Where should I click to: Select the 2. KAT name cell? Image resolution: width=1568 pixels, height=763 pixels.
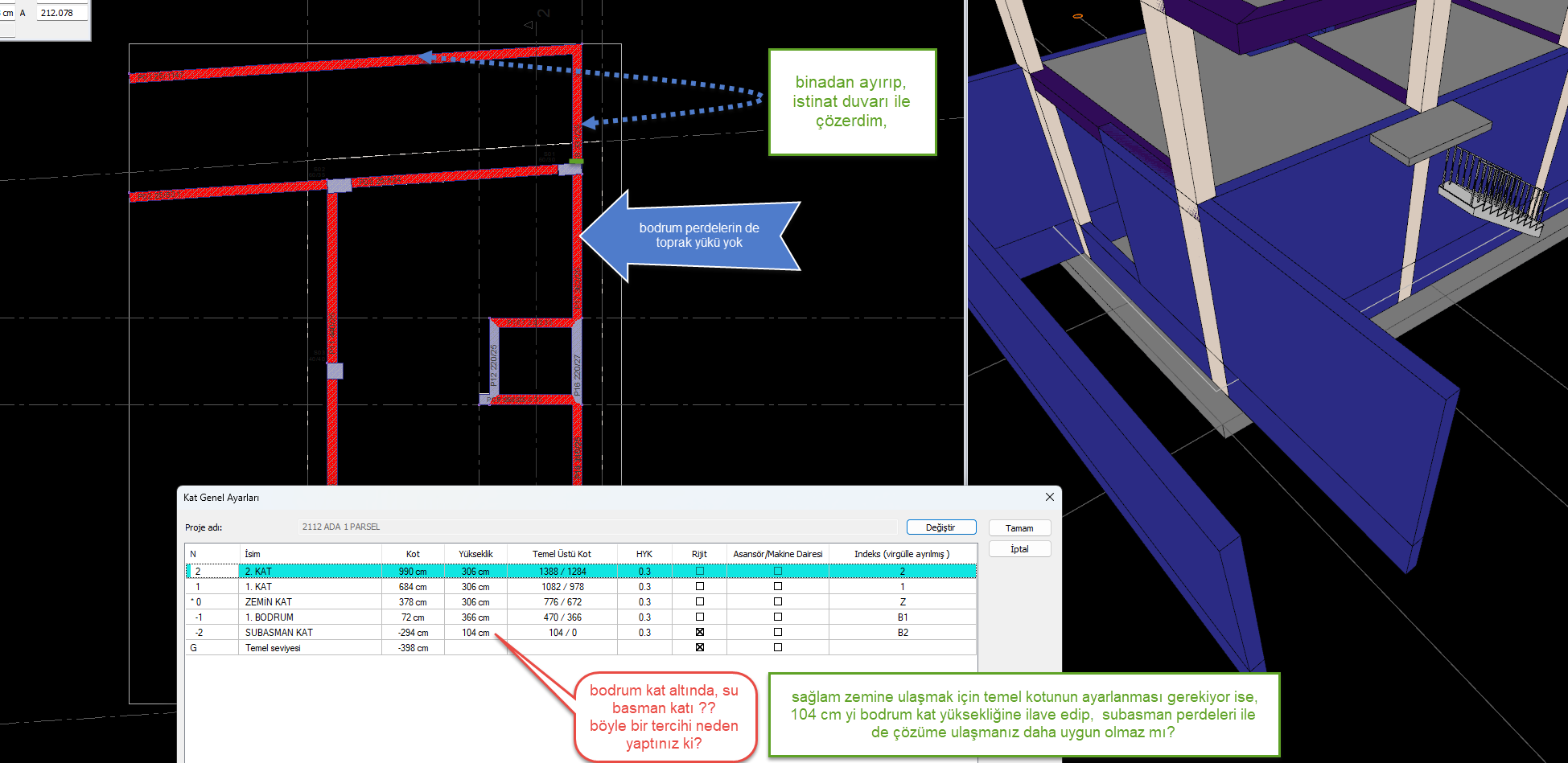pos(310,572)
